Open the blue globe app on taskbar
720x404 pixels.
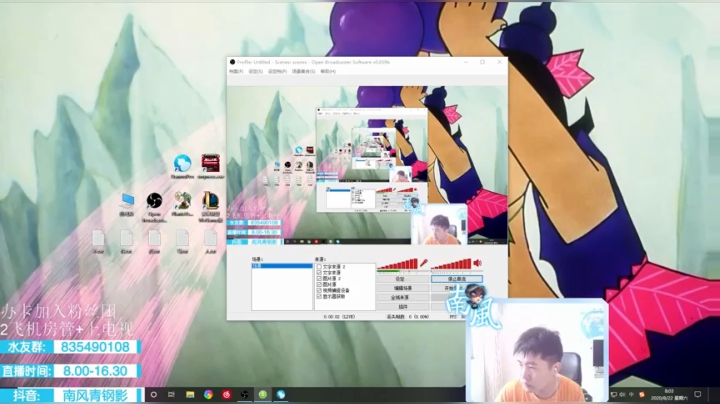coord(281,394)
